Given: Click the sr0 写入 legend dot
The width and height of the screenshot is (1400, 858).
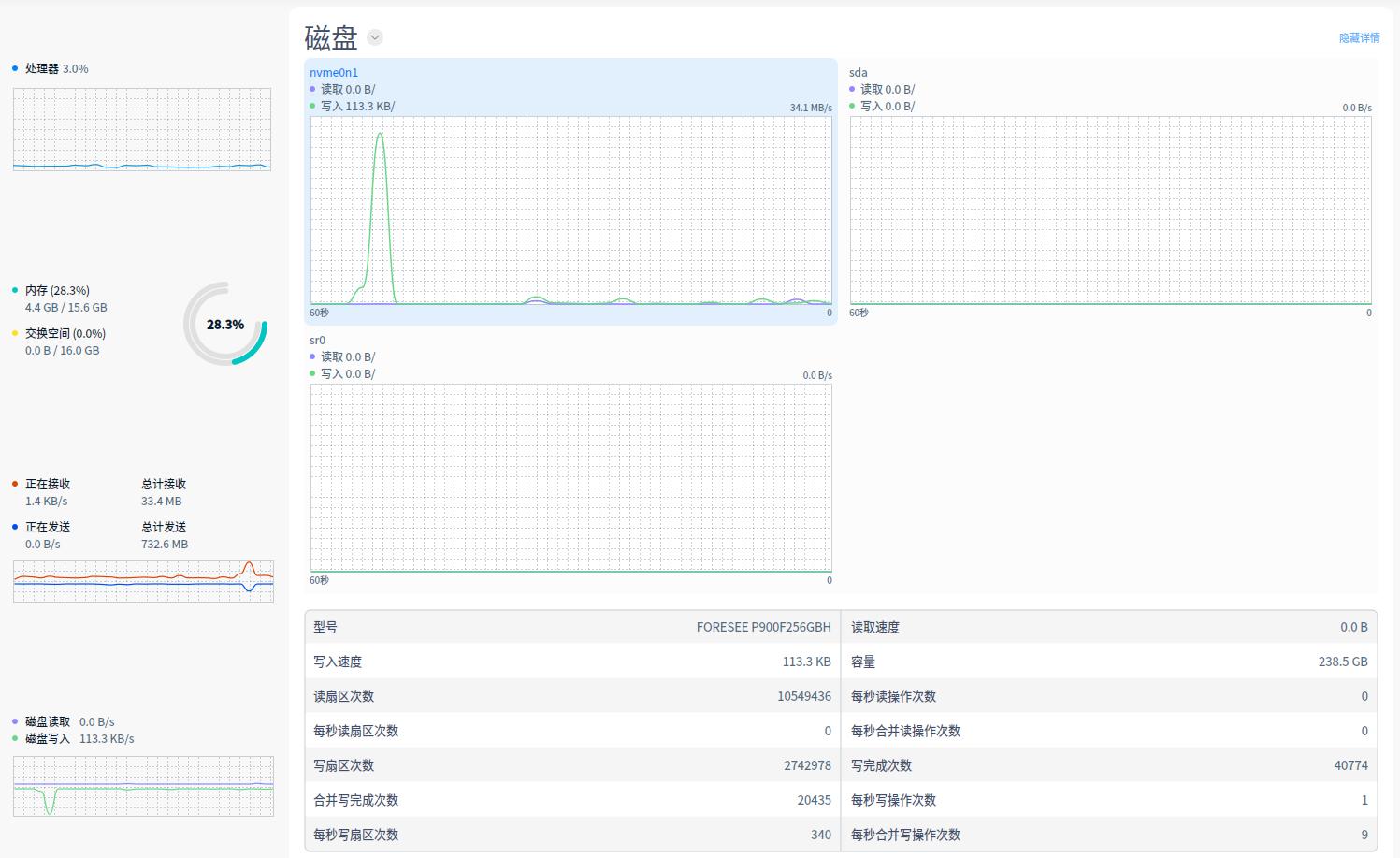Looking at the screenshot, I should (x=312, y=373).
